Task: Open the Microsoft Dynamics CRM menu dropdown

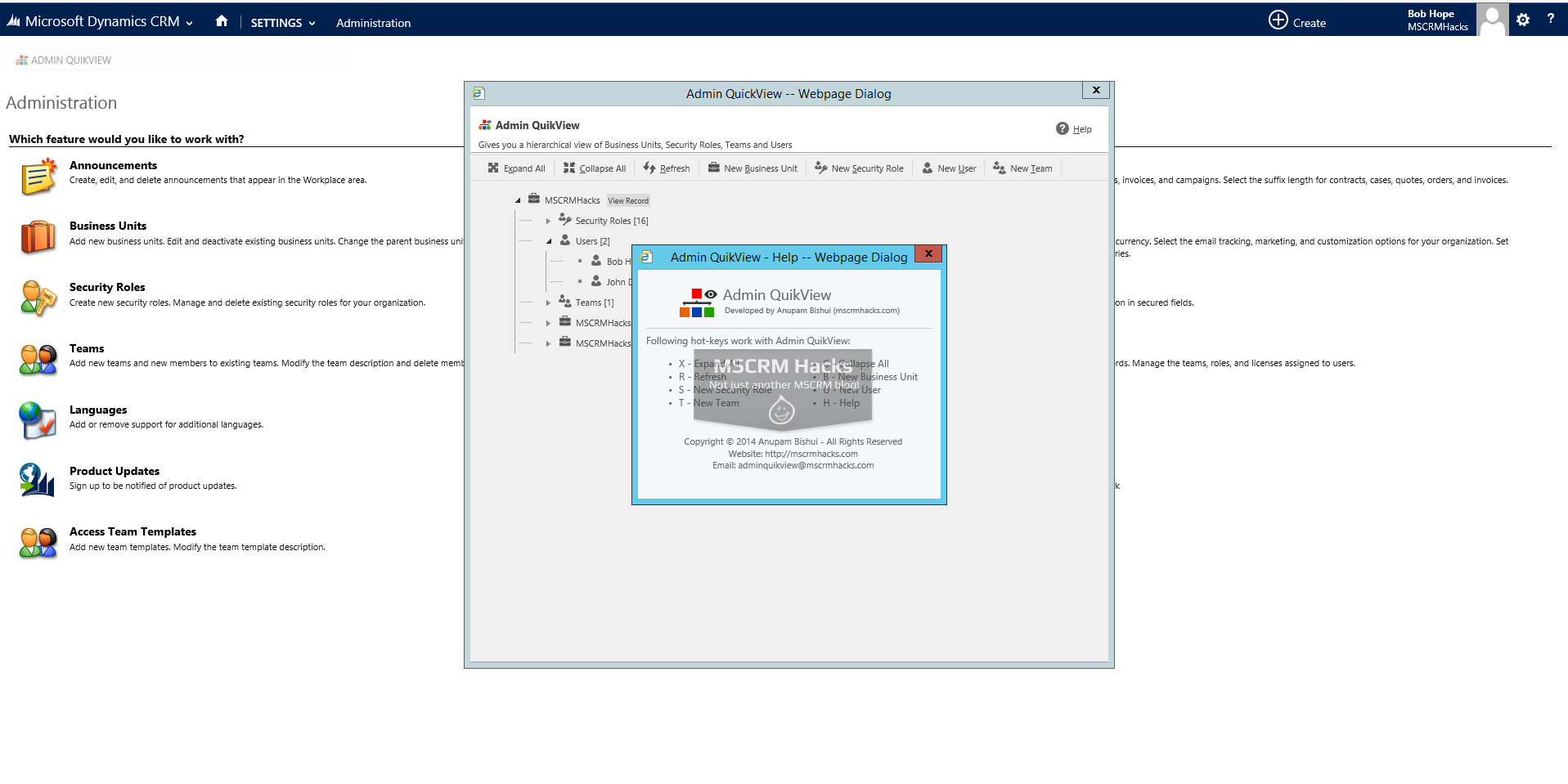Action: click(x=190, y=23)
